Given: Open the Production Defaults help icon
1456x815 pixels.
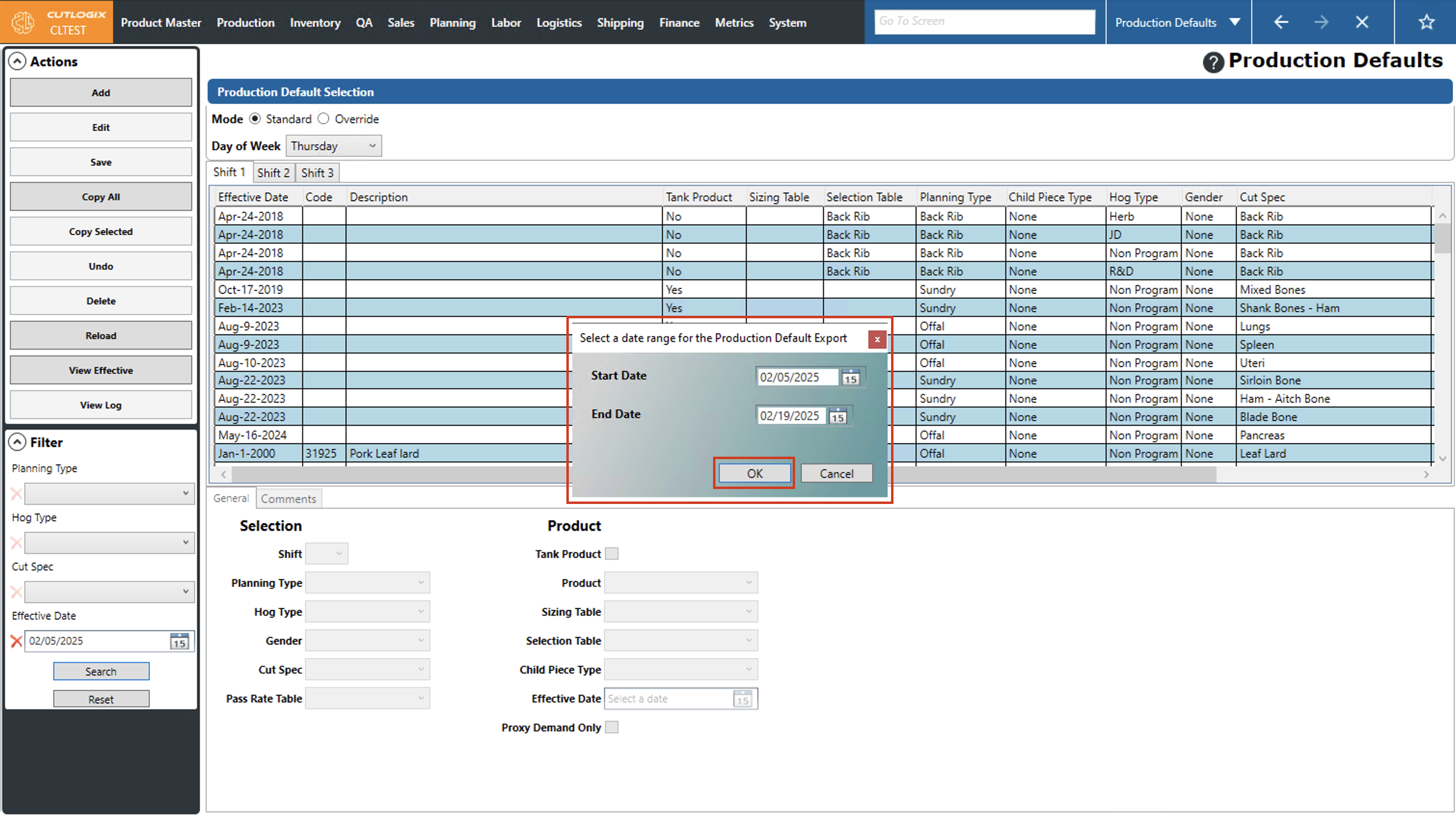Looking at the screenshot, I should (x=1213, y=62).
